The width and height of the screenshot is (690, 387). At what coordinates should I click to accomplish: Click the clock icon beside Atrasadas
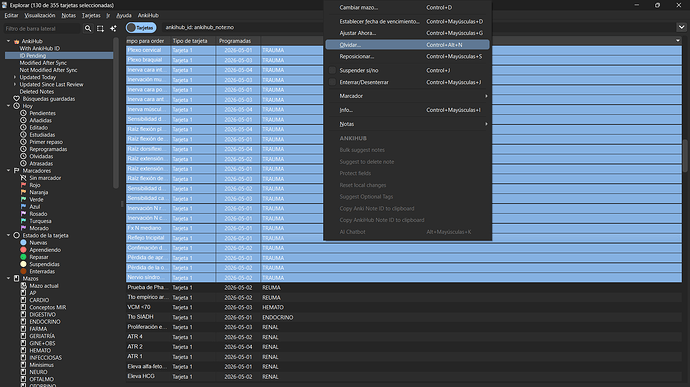click(23, 163)
